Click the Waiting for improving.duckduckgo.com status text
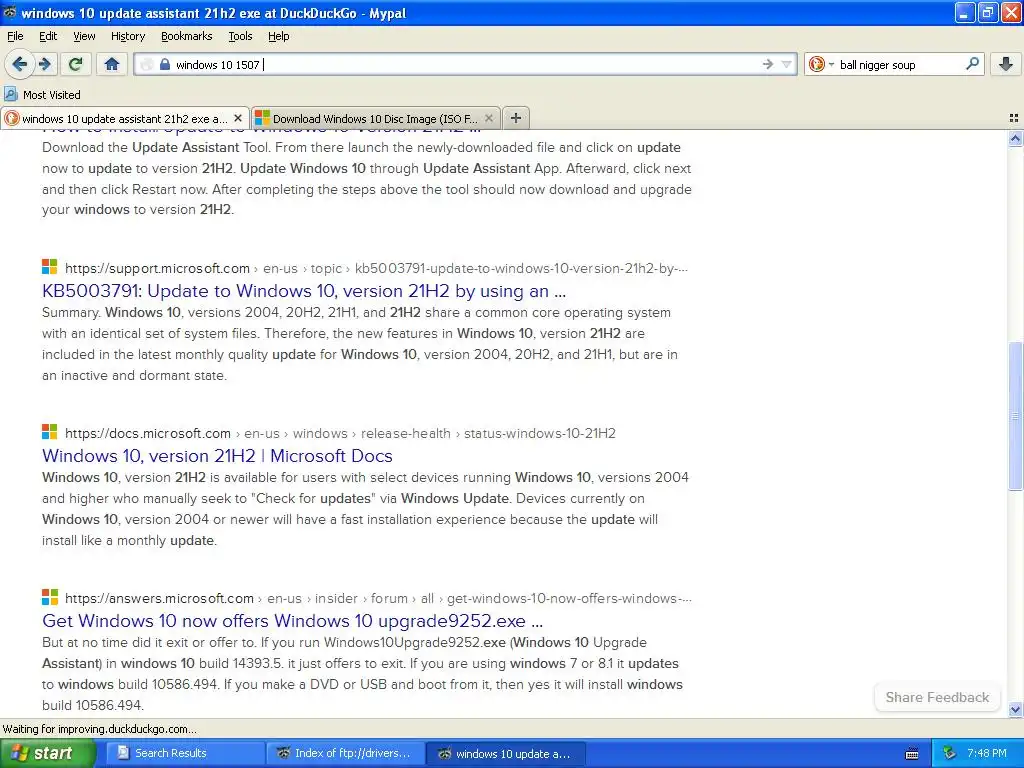 click(99, 729)
